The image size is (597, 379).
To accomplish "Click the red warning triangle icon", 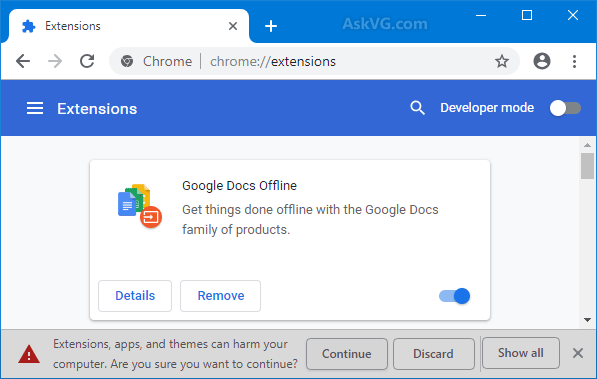I will [x=29, y=354].
